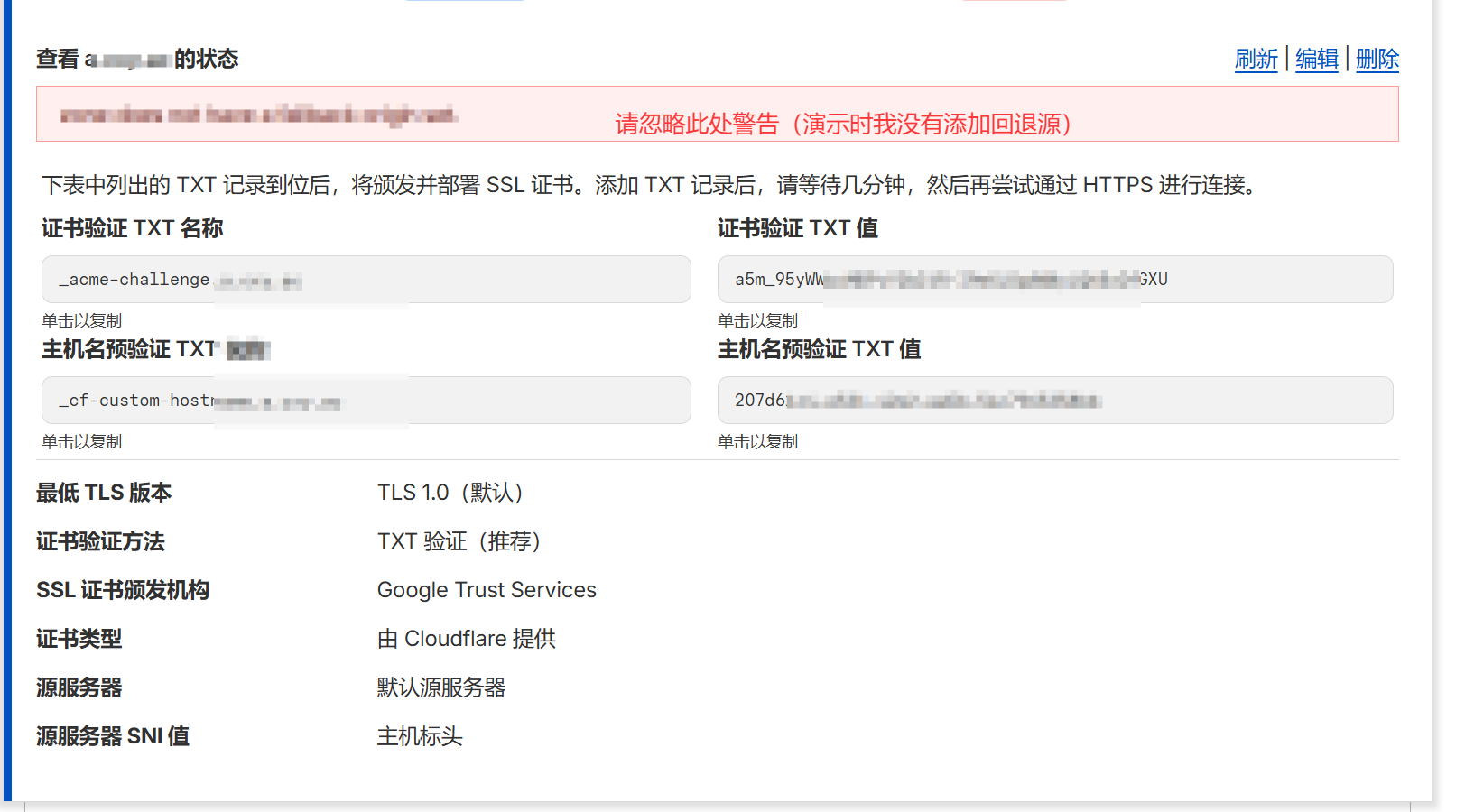Open the 编辑 edit link

[1316, 60]
